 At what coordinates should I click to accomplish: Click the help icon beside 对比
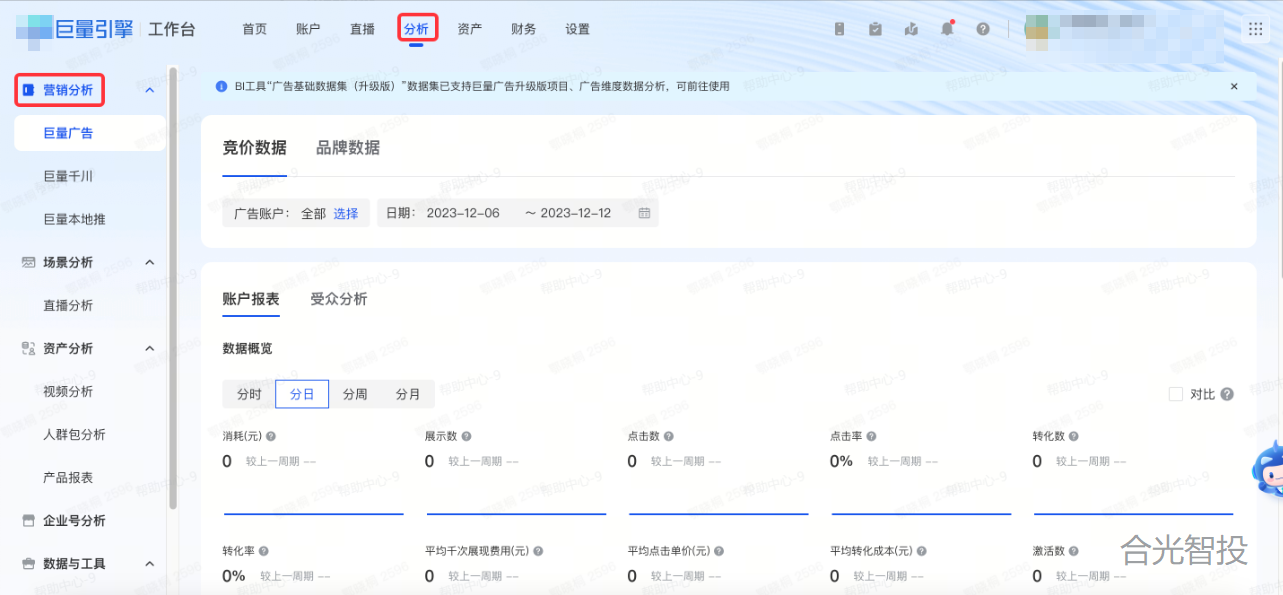click(x=1227, y=395)
